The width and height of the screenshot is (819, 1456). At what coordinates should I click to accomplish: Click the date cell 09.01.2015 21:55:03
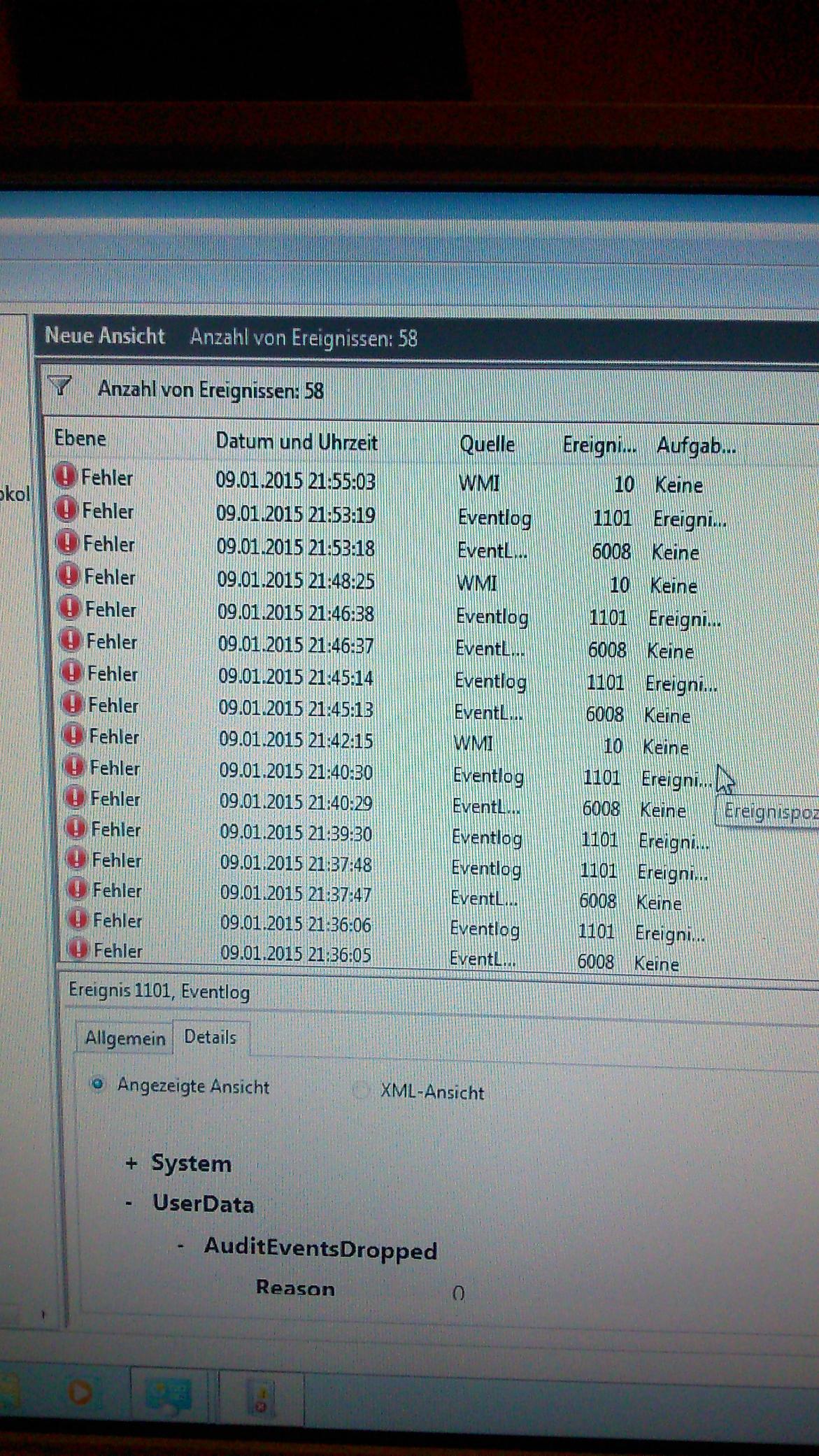coord(295,481)
